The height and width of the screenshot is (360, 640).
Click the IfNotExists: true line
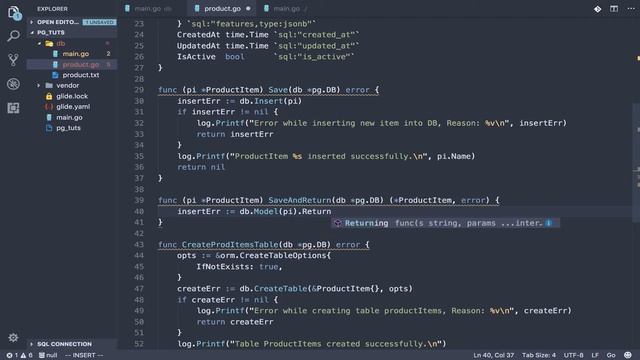click(239, 267)
